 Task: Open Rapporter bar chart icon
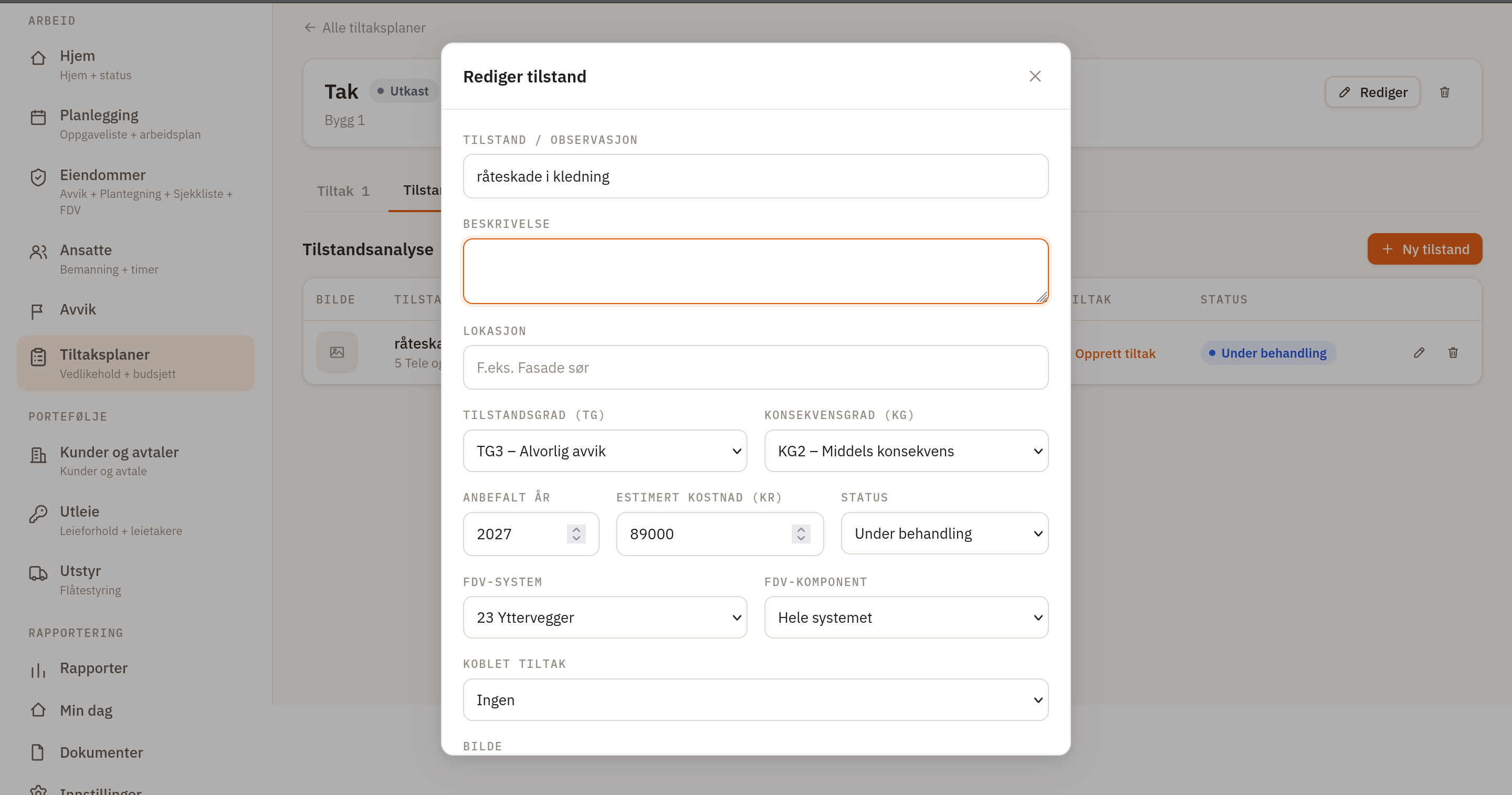coord(38,670)
